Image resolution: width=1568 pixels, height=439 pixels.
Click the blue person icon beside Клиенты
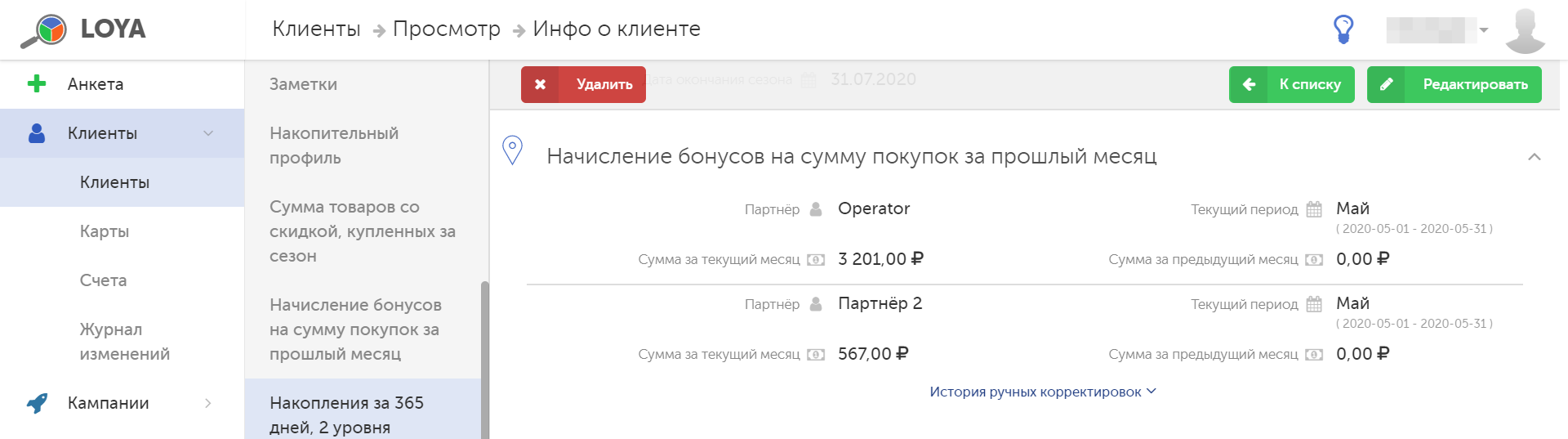(37, 133)
